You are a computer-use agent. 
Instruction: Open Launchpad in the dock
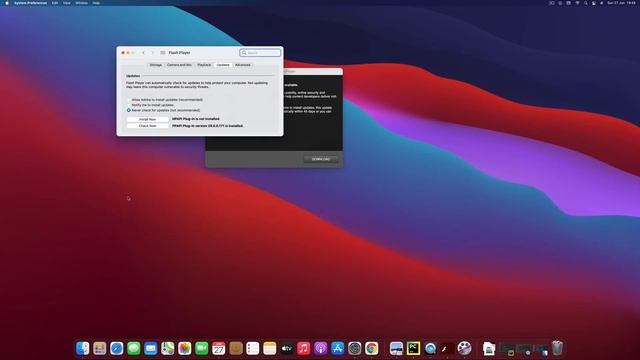100,348
